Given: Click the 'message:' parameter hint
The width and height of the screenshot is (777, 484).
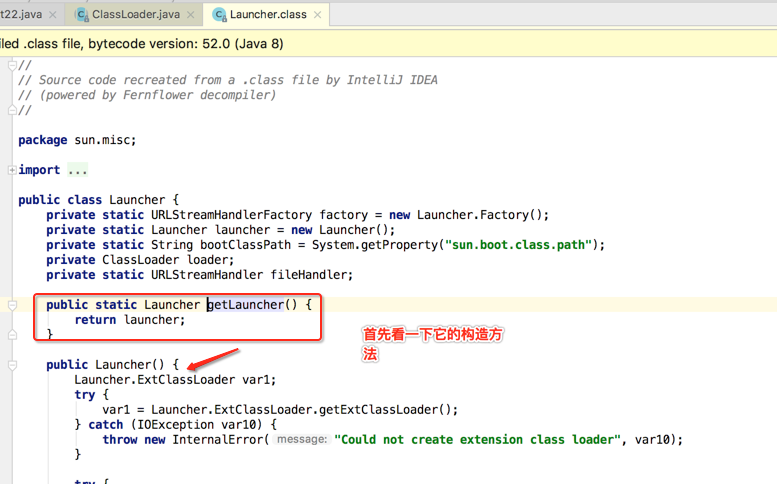Looking at the screenshot, I should pos(302,439).
